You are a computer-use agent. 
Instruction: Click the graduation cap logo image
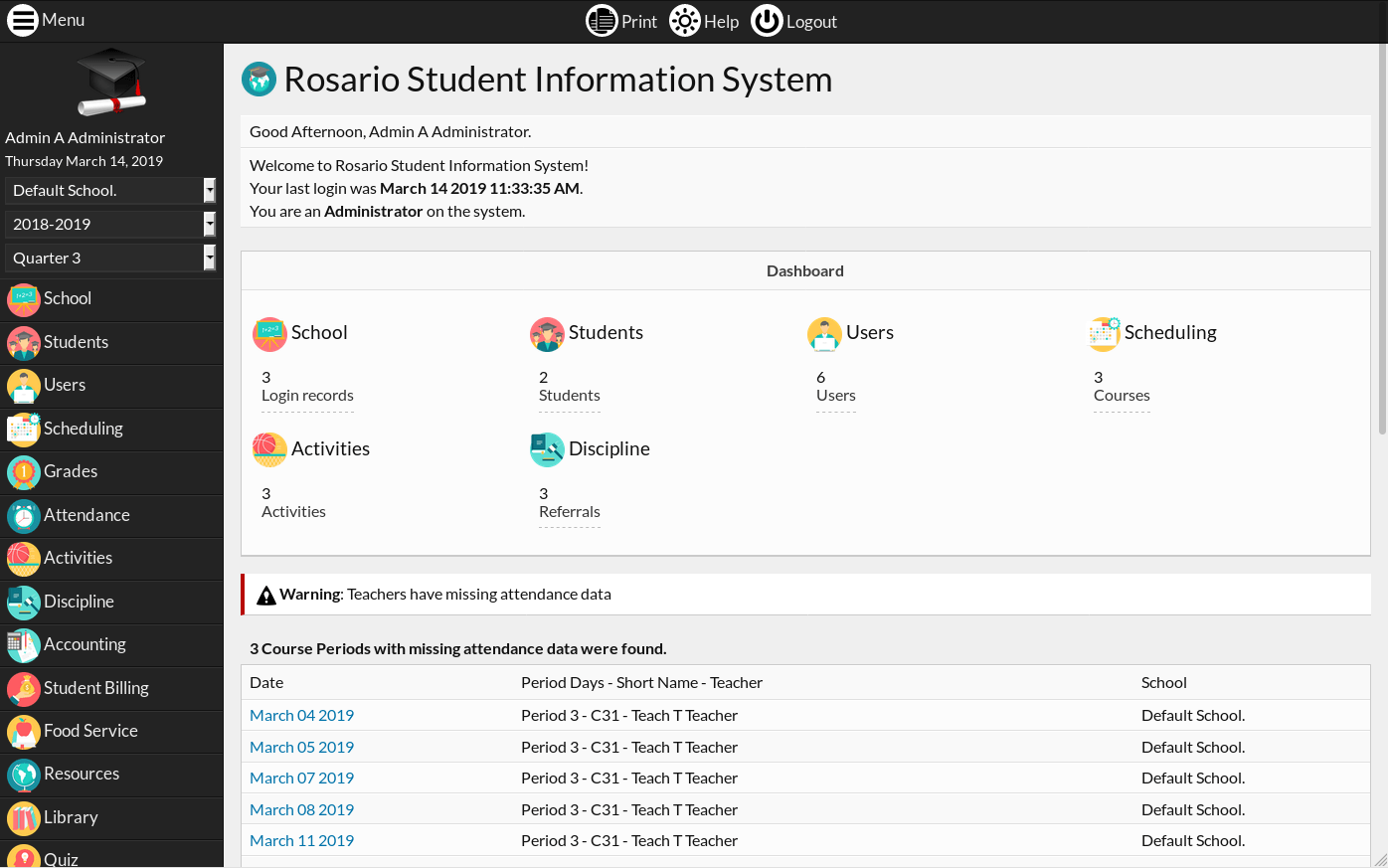pos(111,82)
